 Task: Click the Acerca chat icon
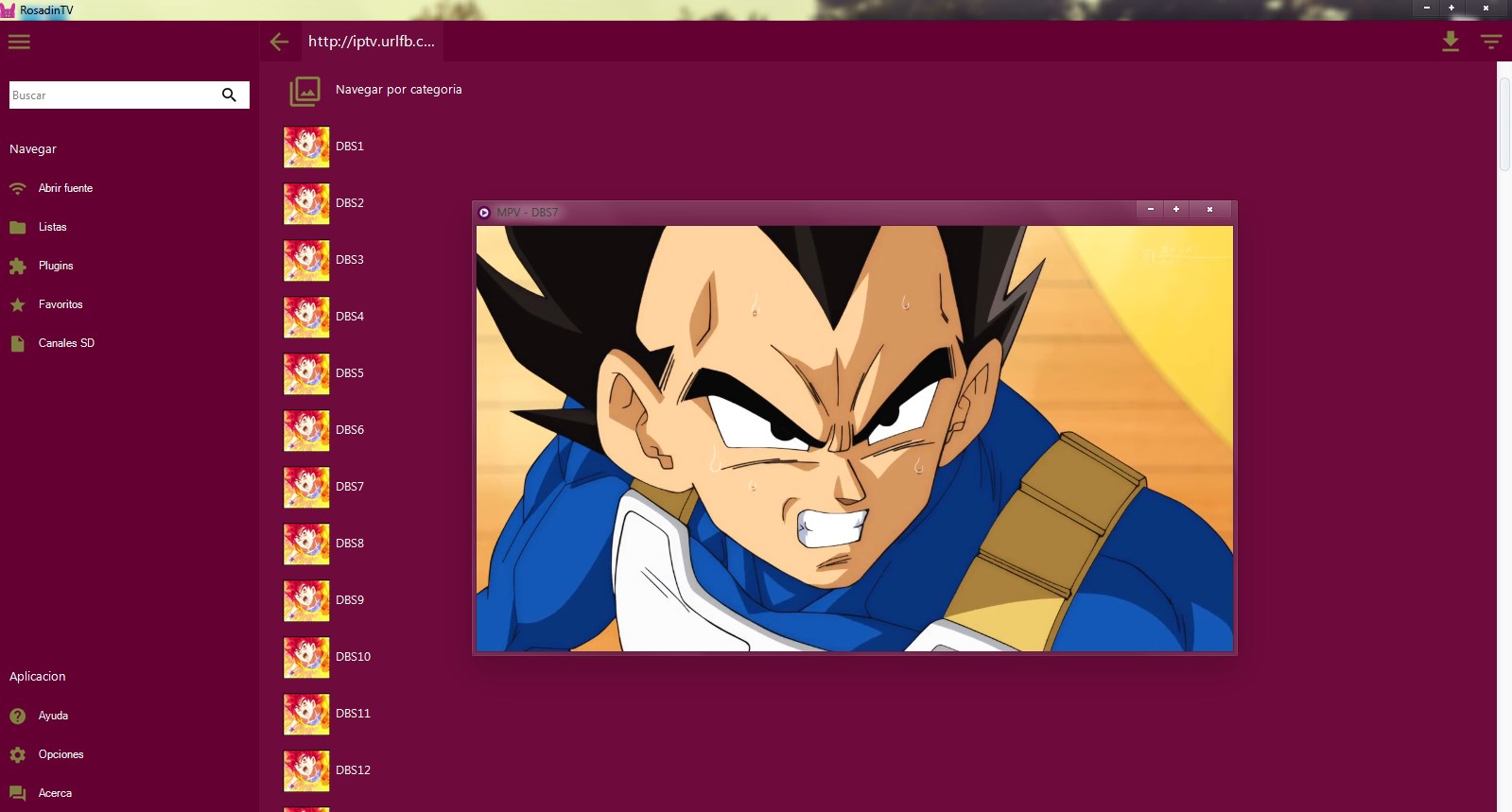click(x=17, y=793)
